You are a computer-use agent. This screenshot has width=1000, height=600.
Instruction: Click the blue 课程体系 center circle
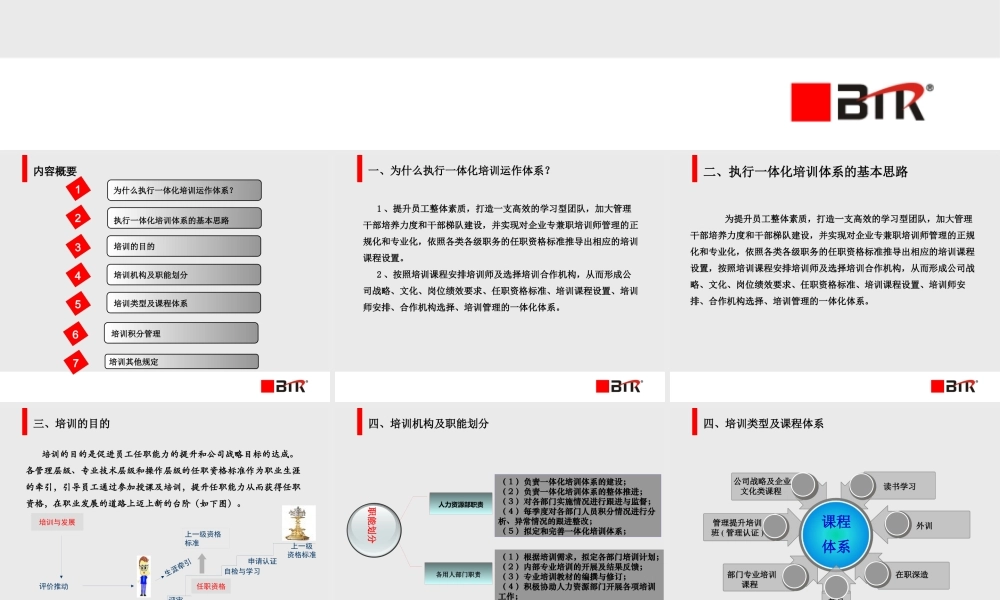835,534
